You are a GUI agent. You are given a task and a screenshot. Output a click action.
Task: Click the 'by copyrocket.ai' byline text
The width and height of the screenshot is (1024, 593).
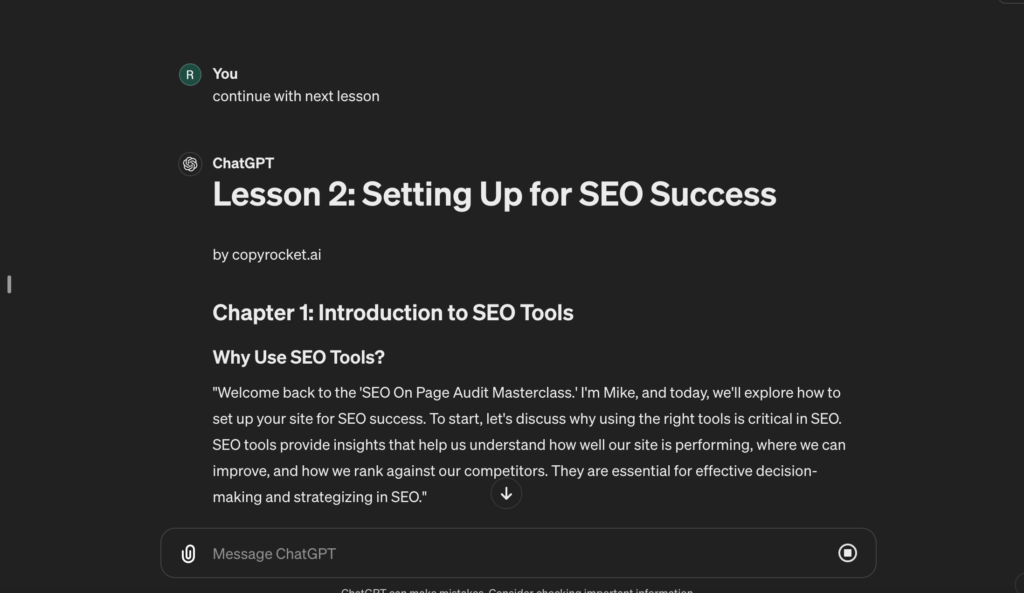tap(267, 255)
